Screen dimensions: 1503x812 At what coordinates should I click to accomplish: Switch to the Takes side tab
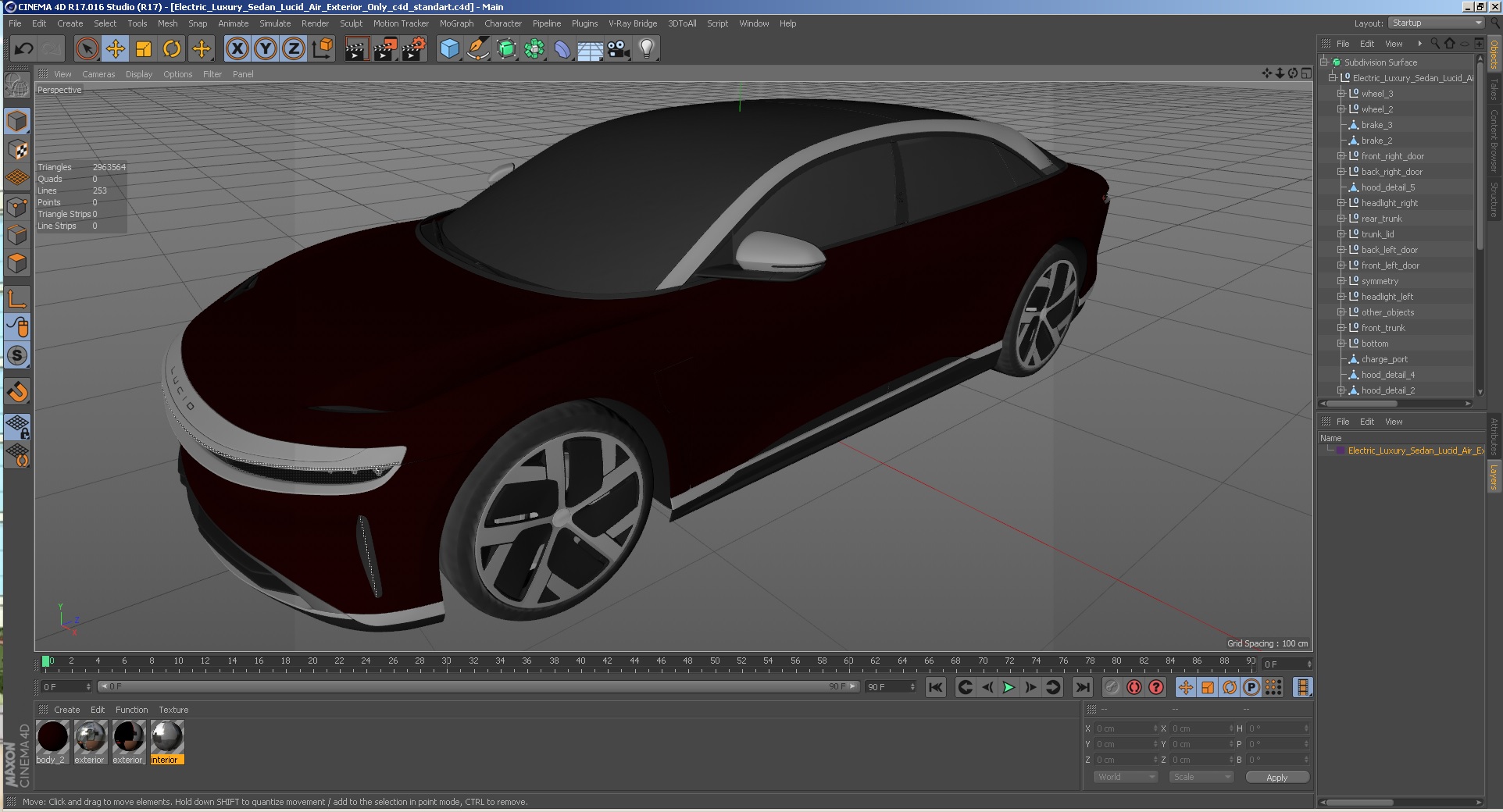(x=1494, y=88)
